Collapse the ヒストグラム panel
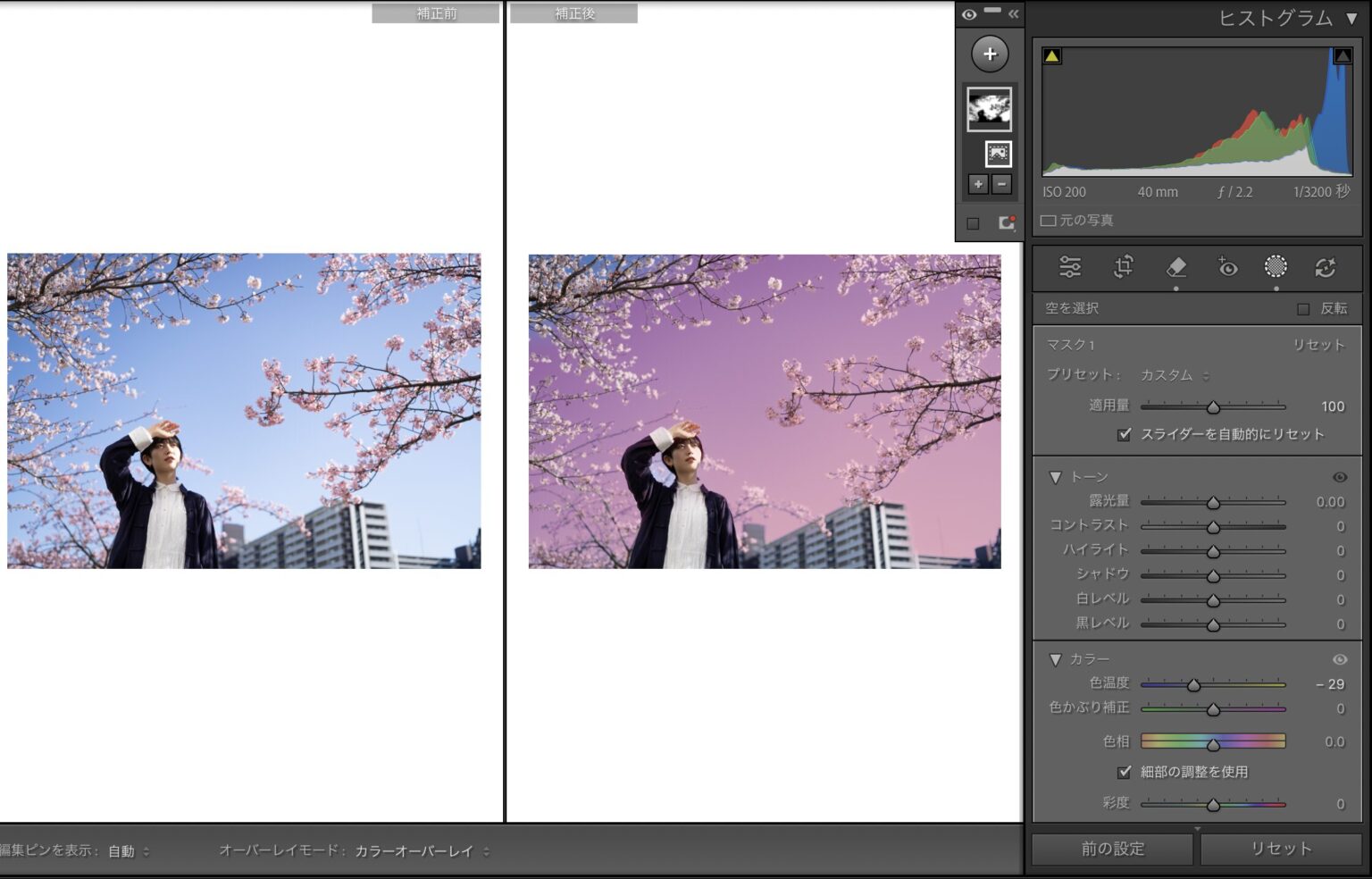 point(1351,19)
